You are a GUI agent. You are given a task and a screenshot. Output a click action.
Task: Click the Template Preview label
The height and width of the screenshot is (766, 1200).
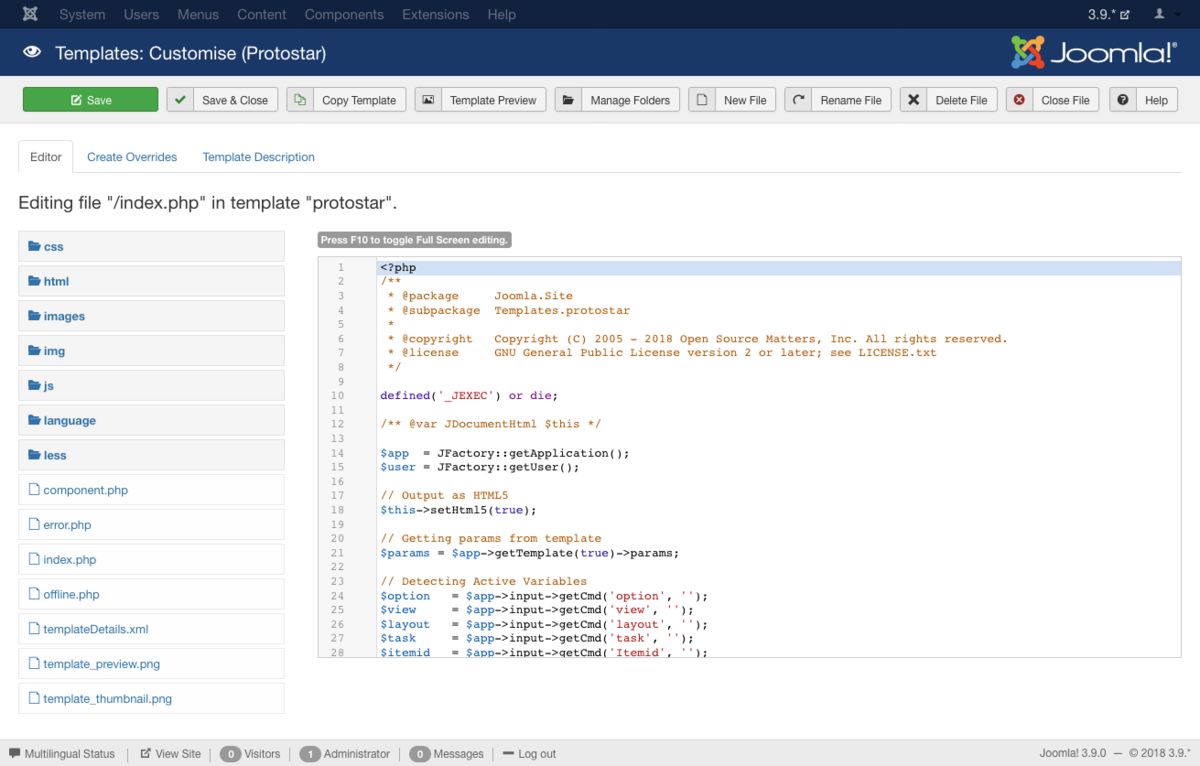(x=493, y=100)
